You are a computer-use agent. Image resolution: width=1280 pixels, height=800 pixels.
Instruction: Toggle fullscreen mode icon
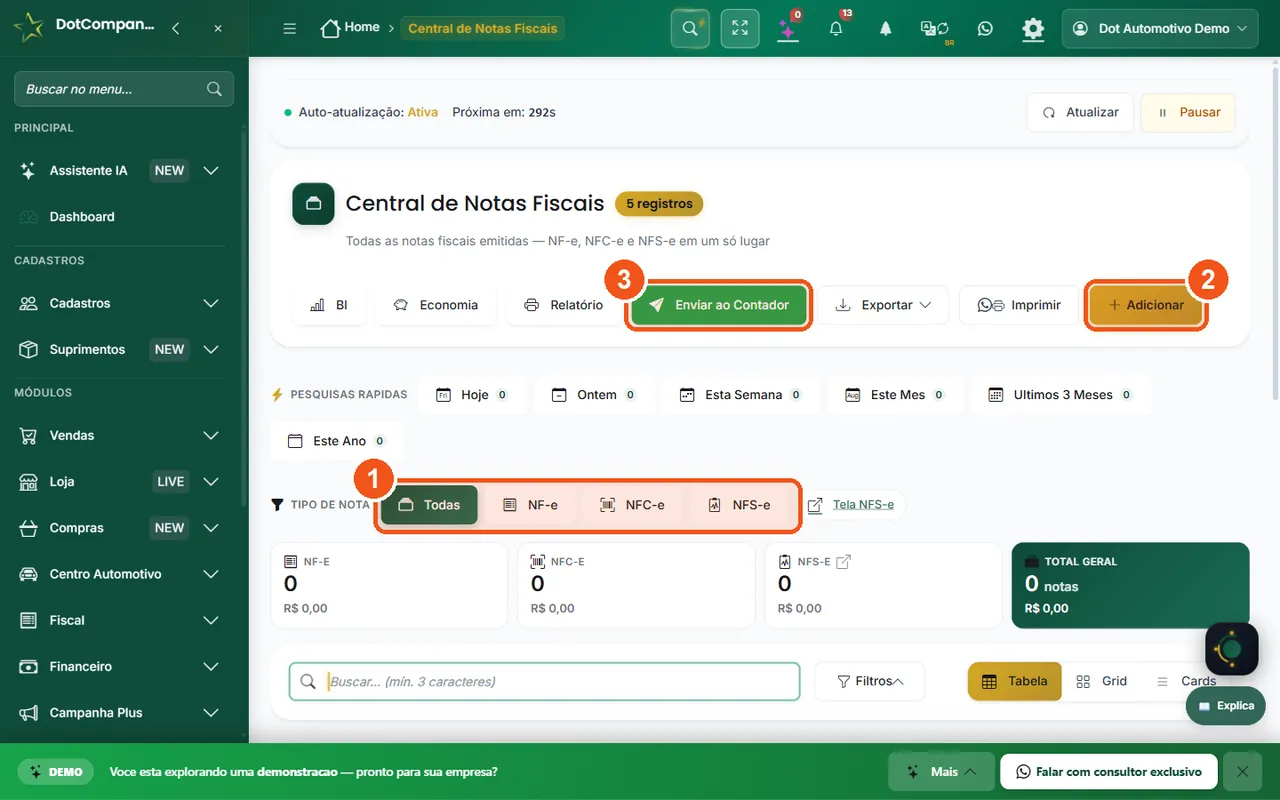tap(740, 28)
